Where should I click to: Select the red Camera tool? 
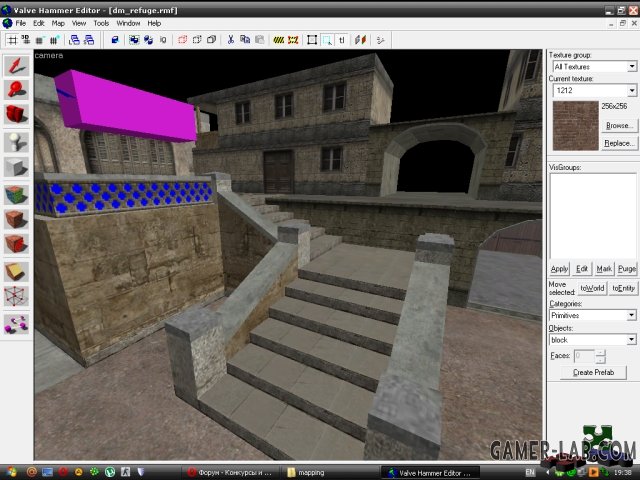[16, 113]
